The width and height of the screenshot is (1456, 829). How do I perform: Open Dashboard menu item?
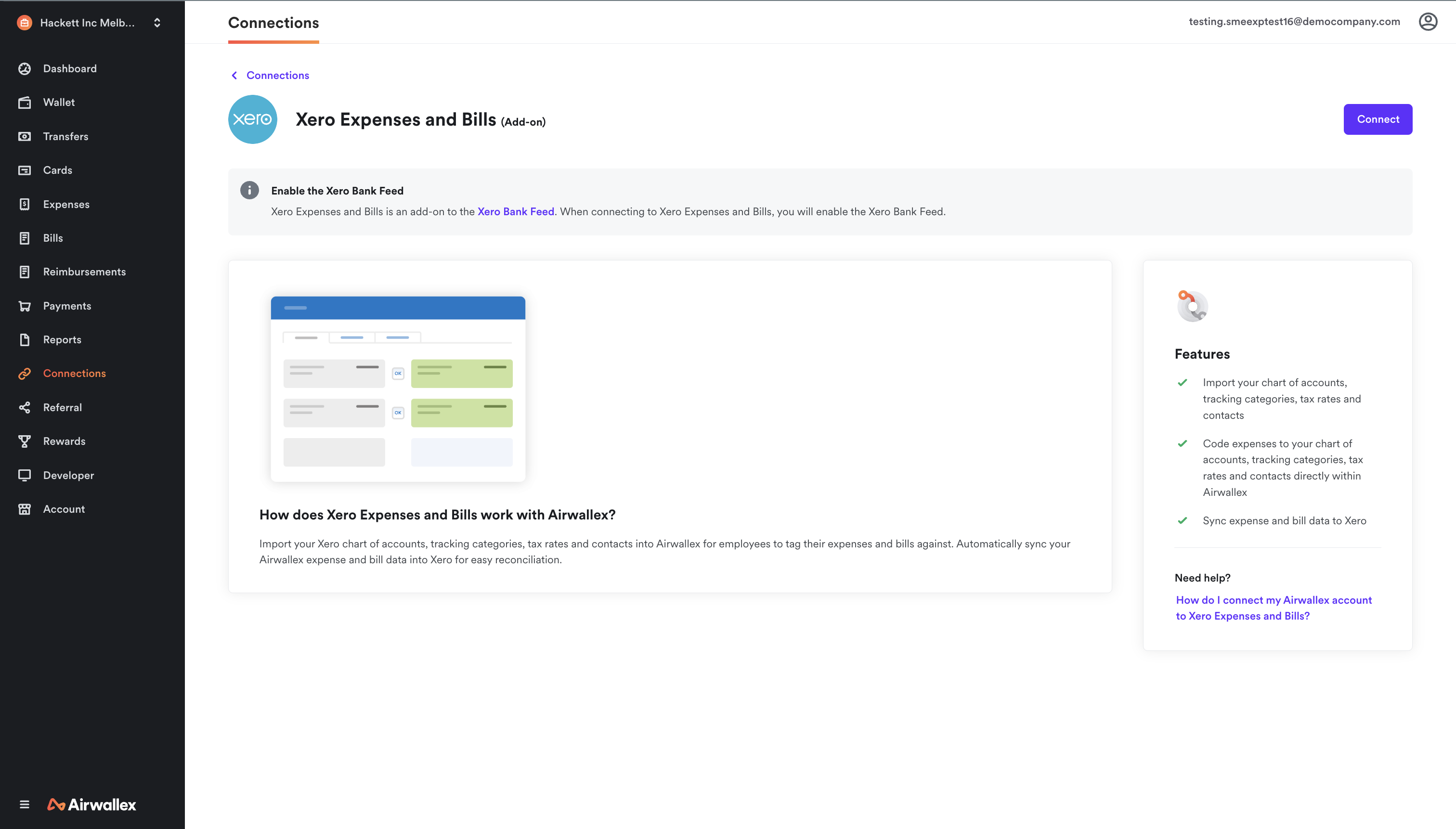click(70, 68)
